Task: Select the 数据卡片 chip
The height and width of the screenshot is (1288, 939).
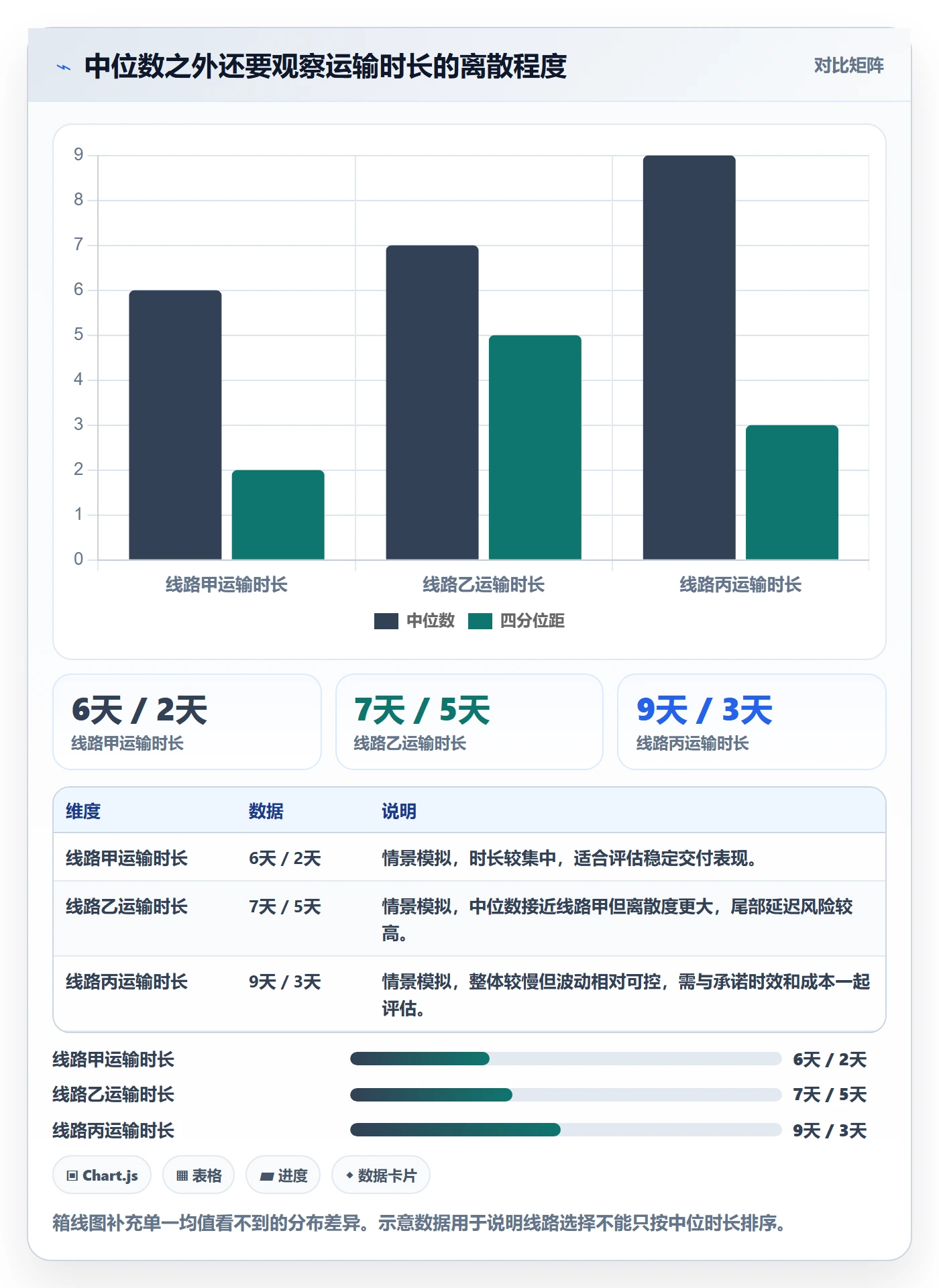Action: (381, 1175)
